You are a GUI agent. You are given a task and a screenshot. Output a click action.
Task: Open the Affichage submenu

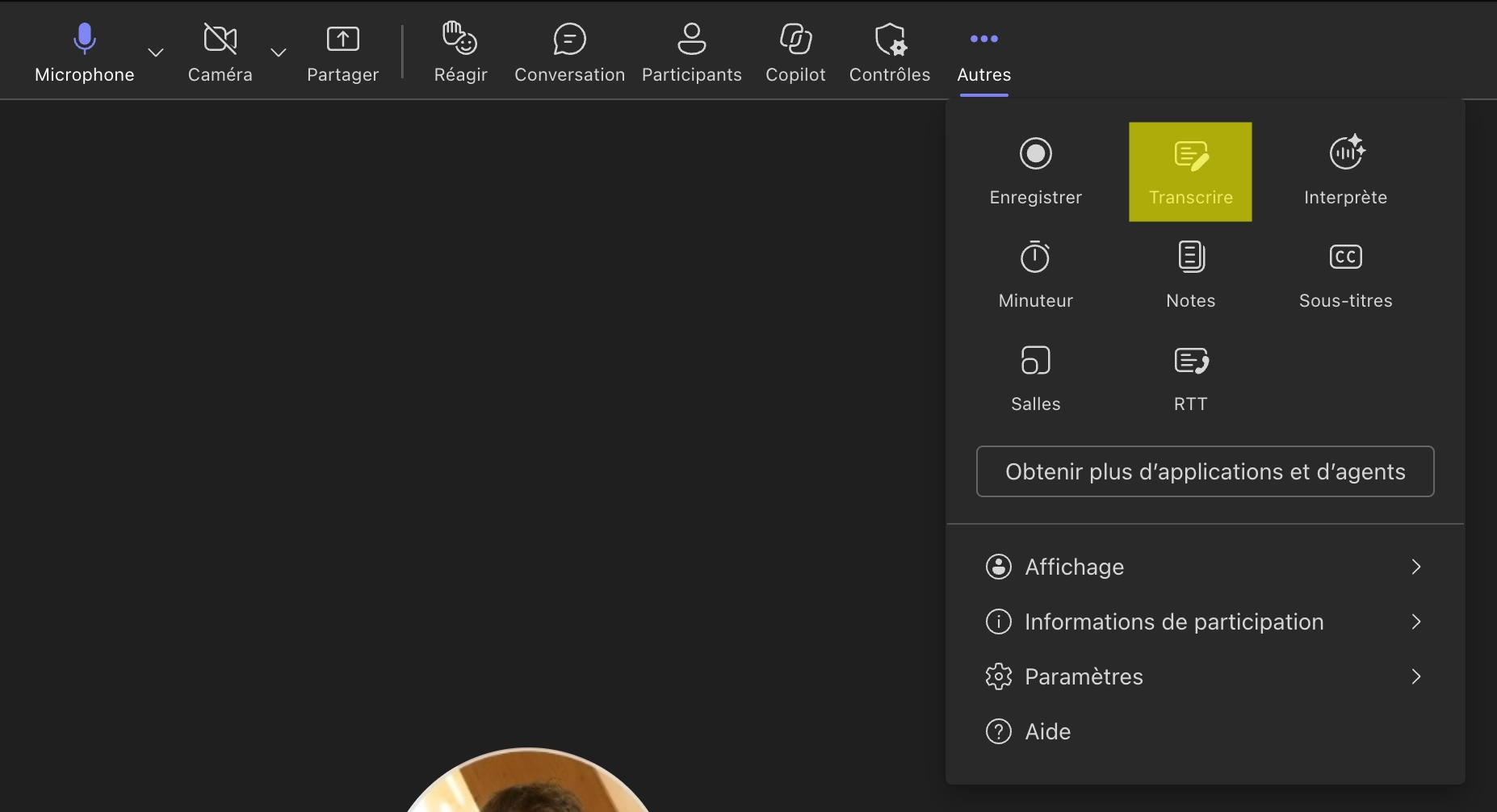1205,567
